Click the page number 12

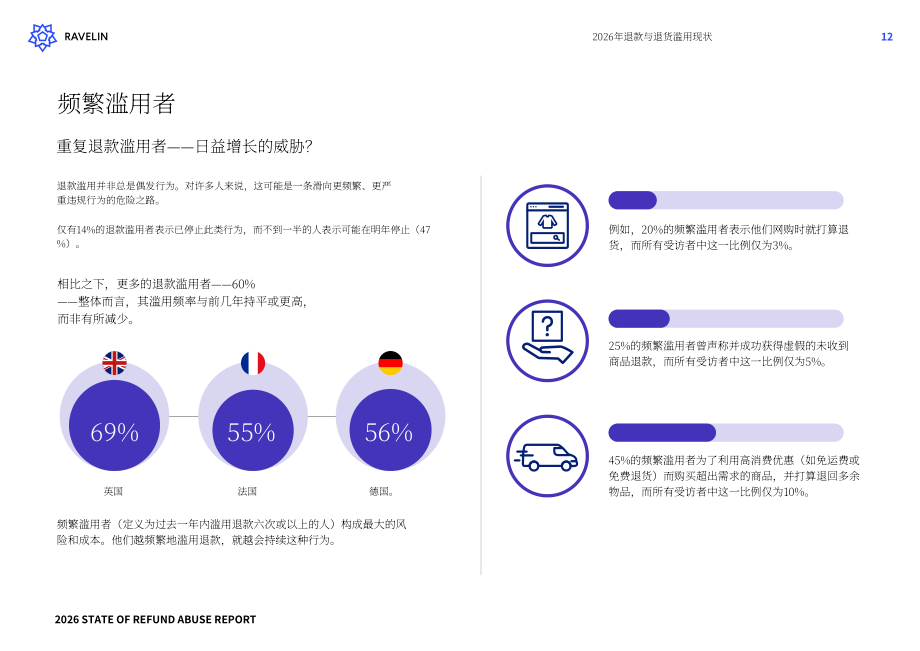887,37
